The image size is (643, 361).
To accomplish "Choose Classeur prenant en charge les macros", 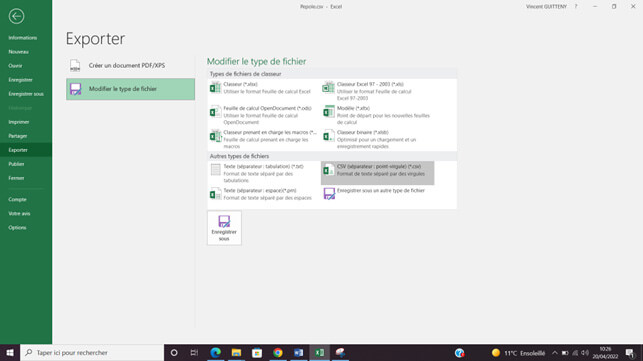I will click(x=264, y=139).
